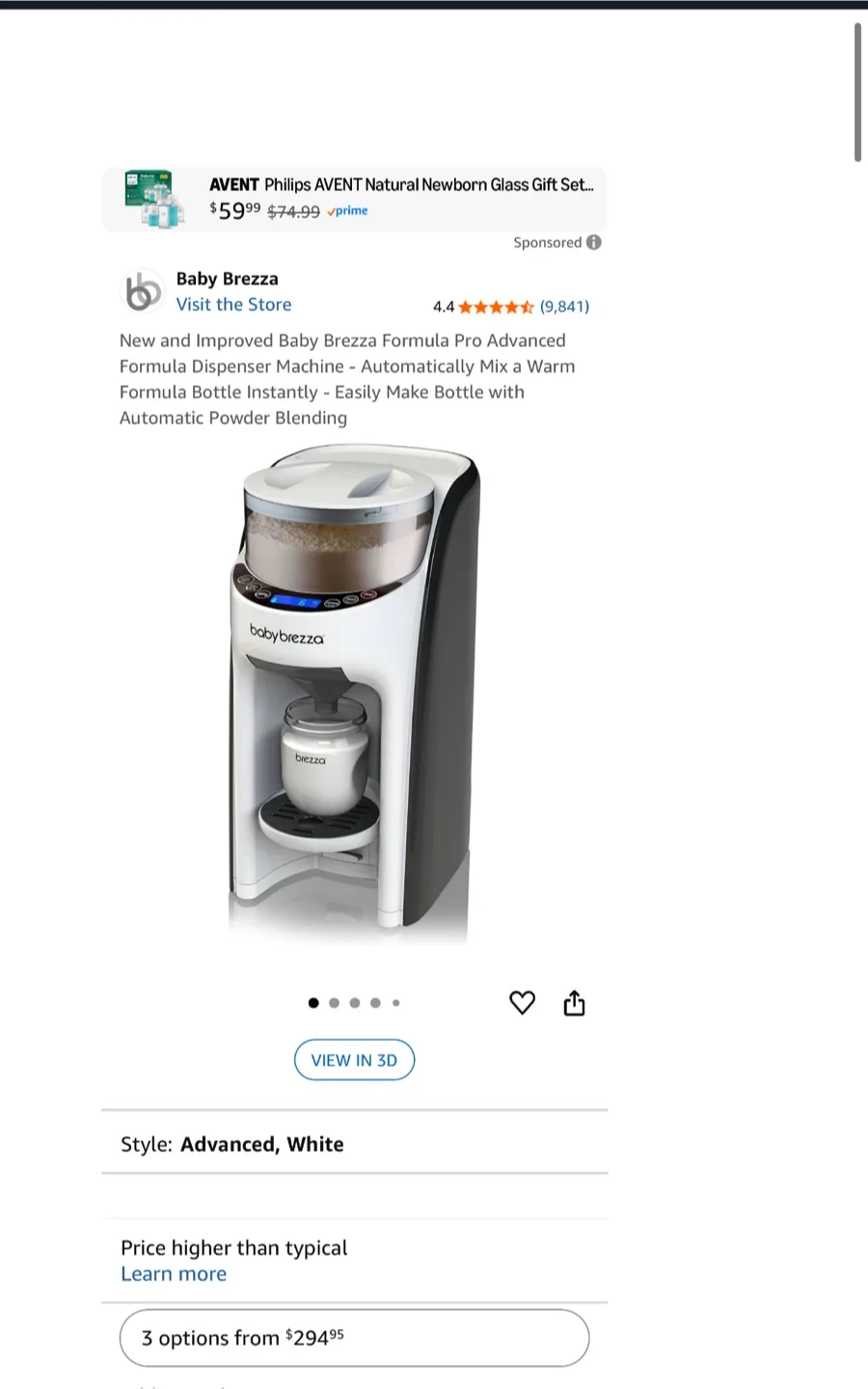Select the fifth small carousel dot

click(x=395, y=1003)
